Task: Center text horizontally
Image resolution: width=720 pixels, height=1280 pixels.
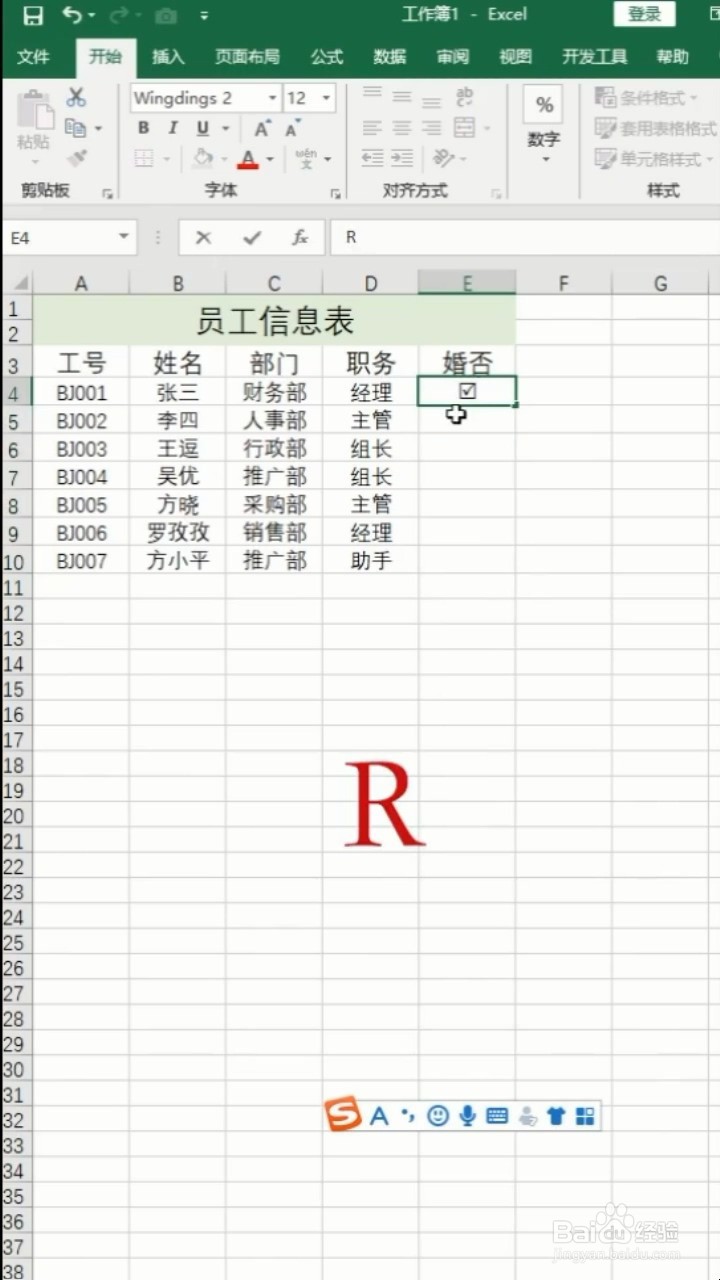Action: pos(402,128)
